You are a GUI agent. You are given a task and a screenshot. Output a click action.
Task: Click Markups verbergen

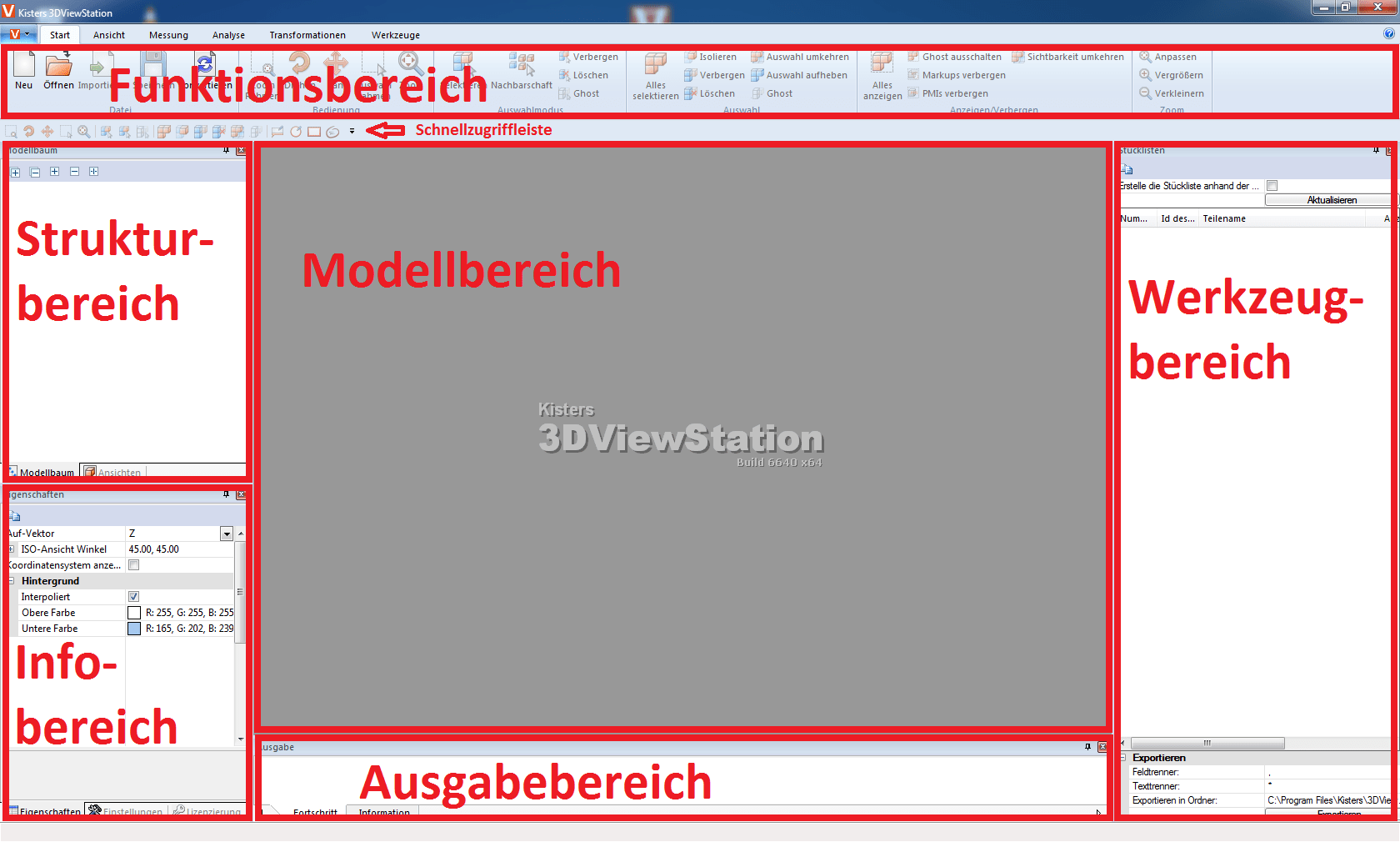tap(956, 75)
